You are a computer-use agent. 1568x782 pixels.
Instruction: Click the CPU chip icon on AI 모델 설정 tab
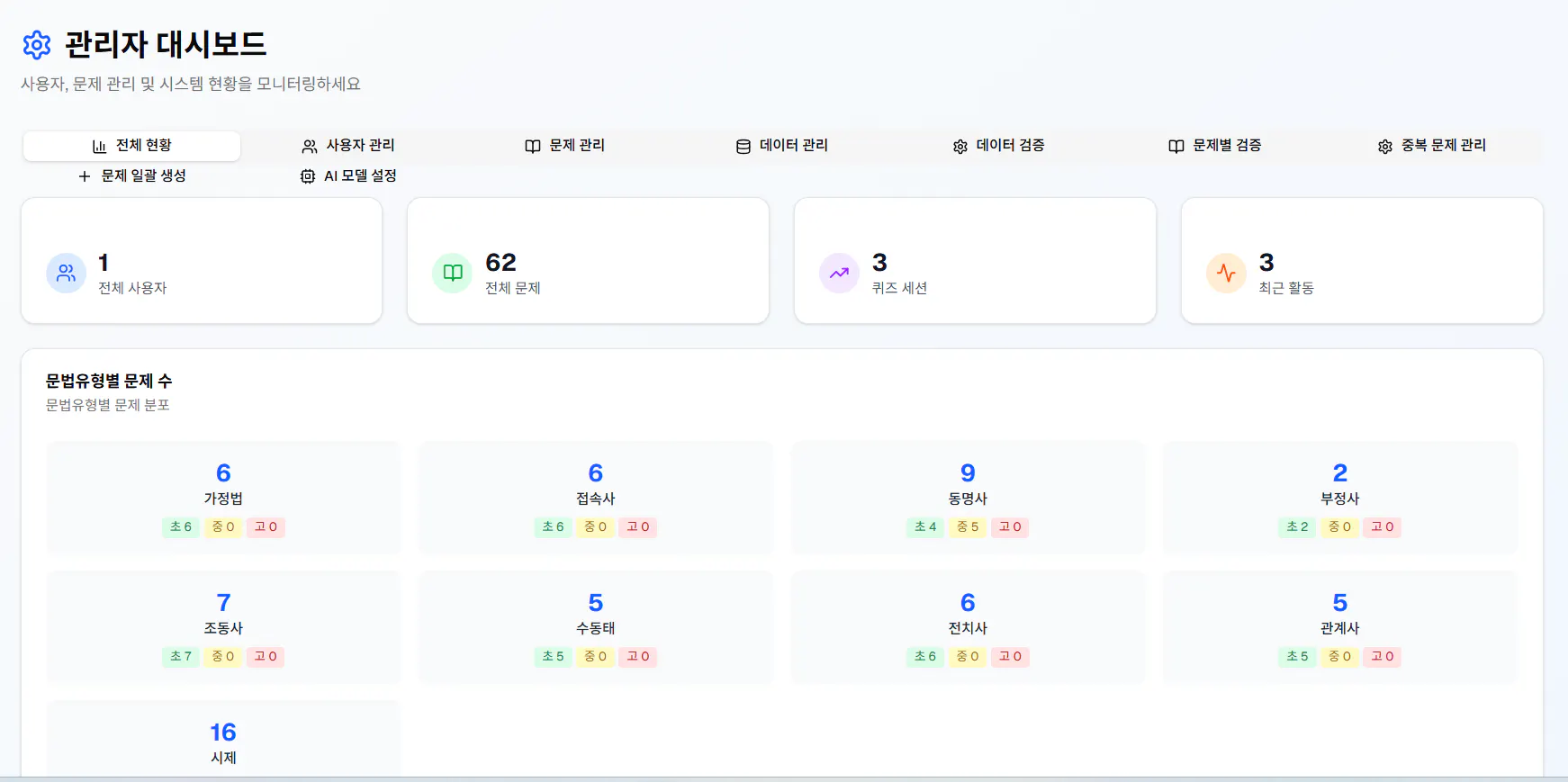pyautogui.click(x=308, y=176)
